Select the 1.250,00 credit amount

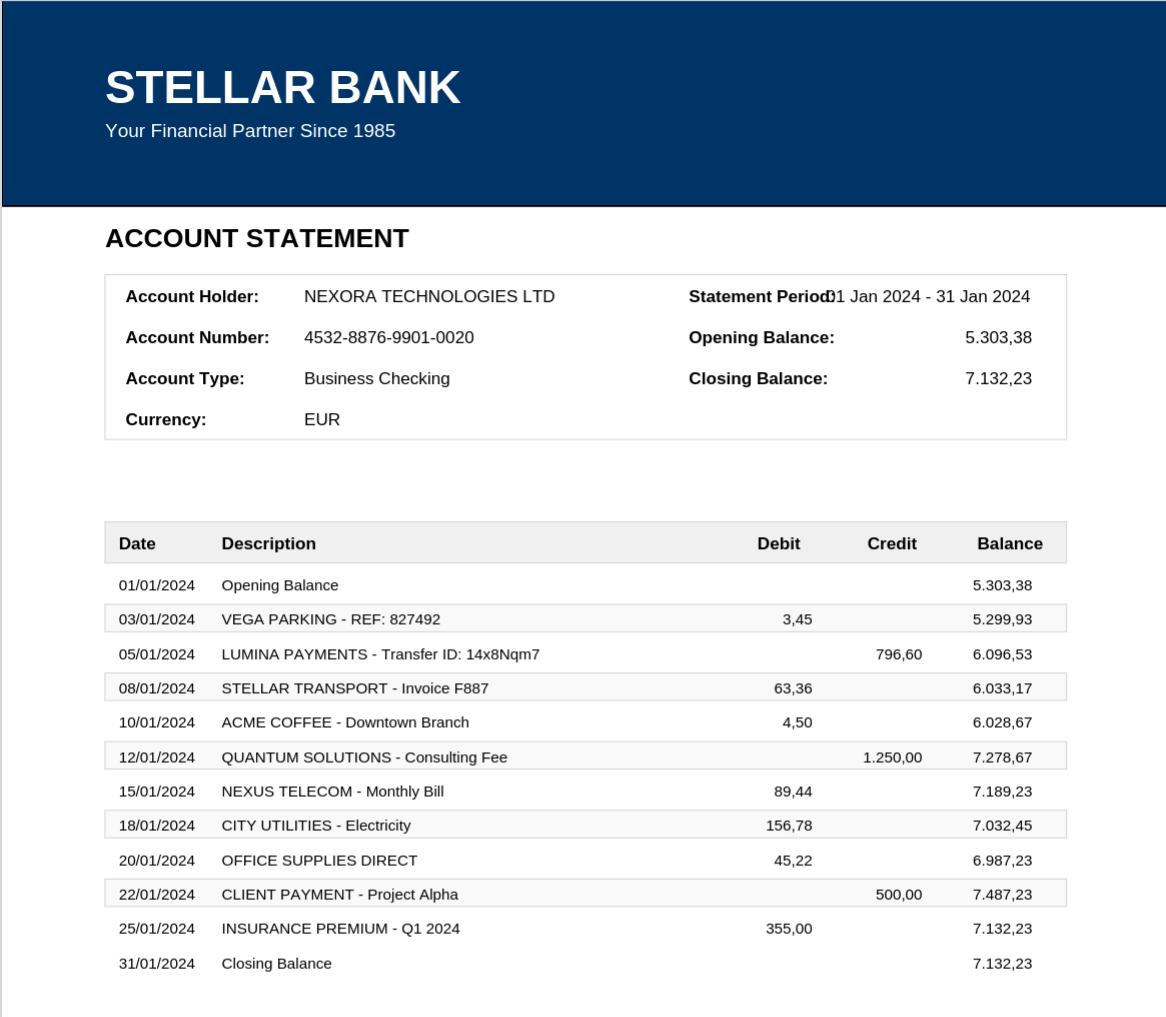point(892,758)
